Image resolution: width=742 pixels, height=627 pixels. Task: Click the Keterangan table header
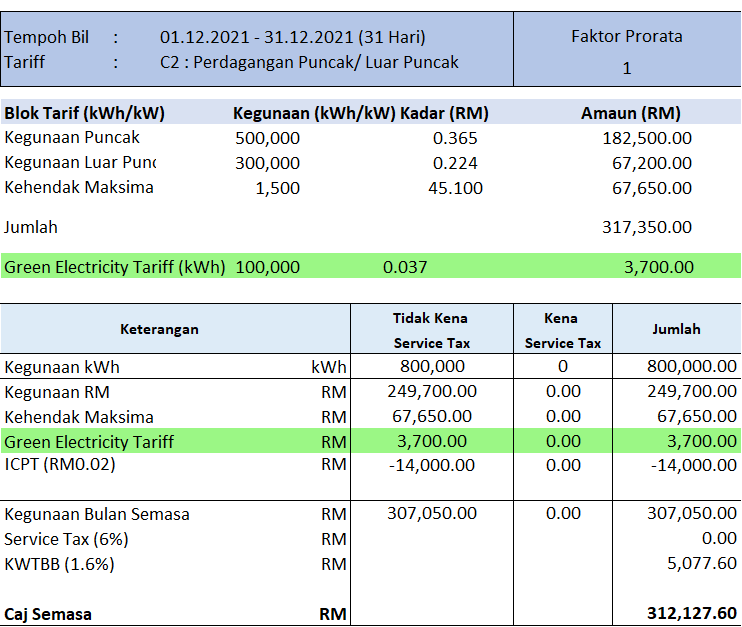click(159, 329)
